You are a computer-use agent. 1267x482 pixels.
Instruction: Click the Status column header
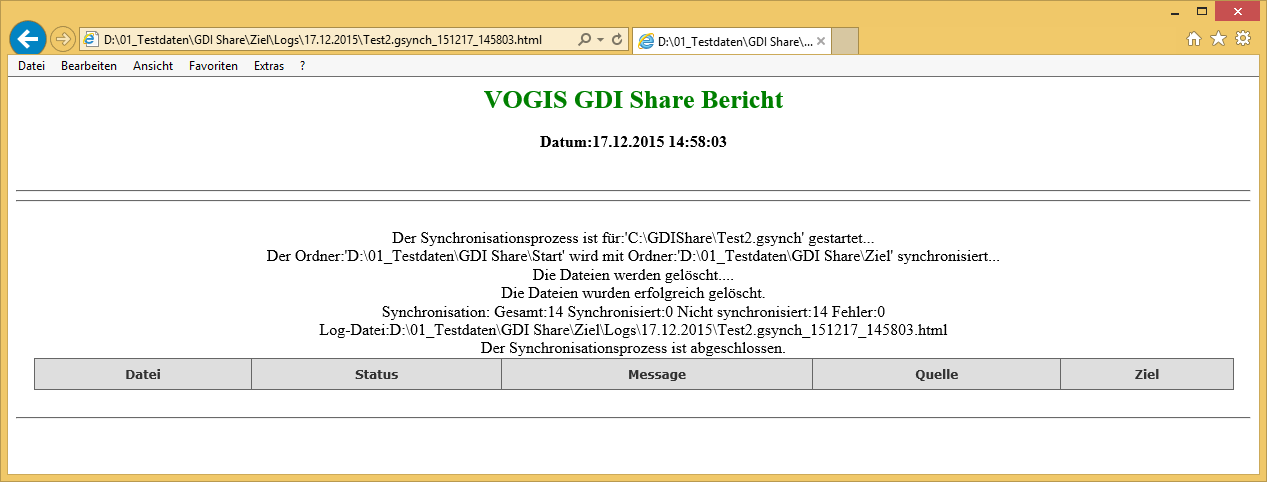click(x=376, y=375)
